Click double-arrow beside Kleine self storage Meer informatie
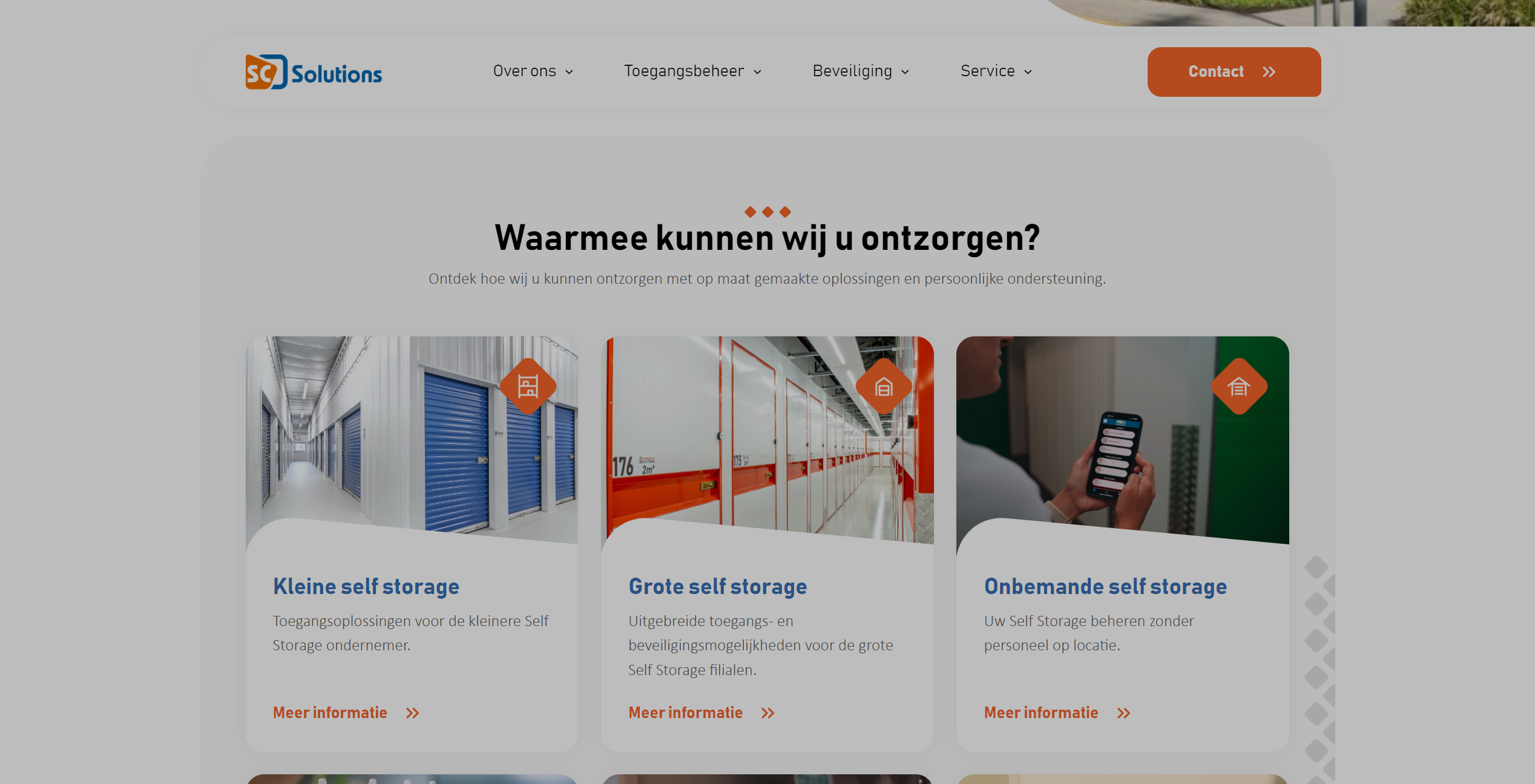 coord(413,713)
